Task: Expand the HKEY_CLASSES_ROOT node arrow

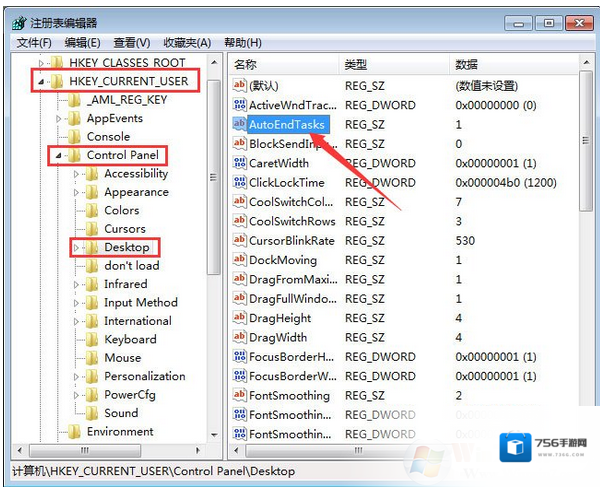Action: pos(41,63)
